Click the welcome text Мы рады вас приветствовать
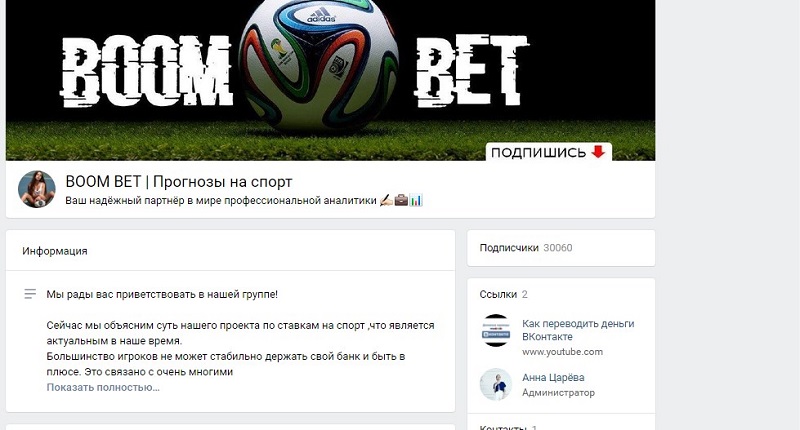800x430 pixels. coord(162,294)
